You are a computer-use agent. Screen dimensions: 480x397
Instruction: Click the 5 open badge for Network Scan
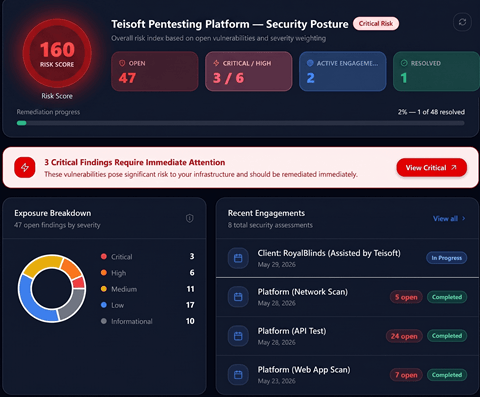pyautogui.click(x=406, y=297)
